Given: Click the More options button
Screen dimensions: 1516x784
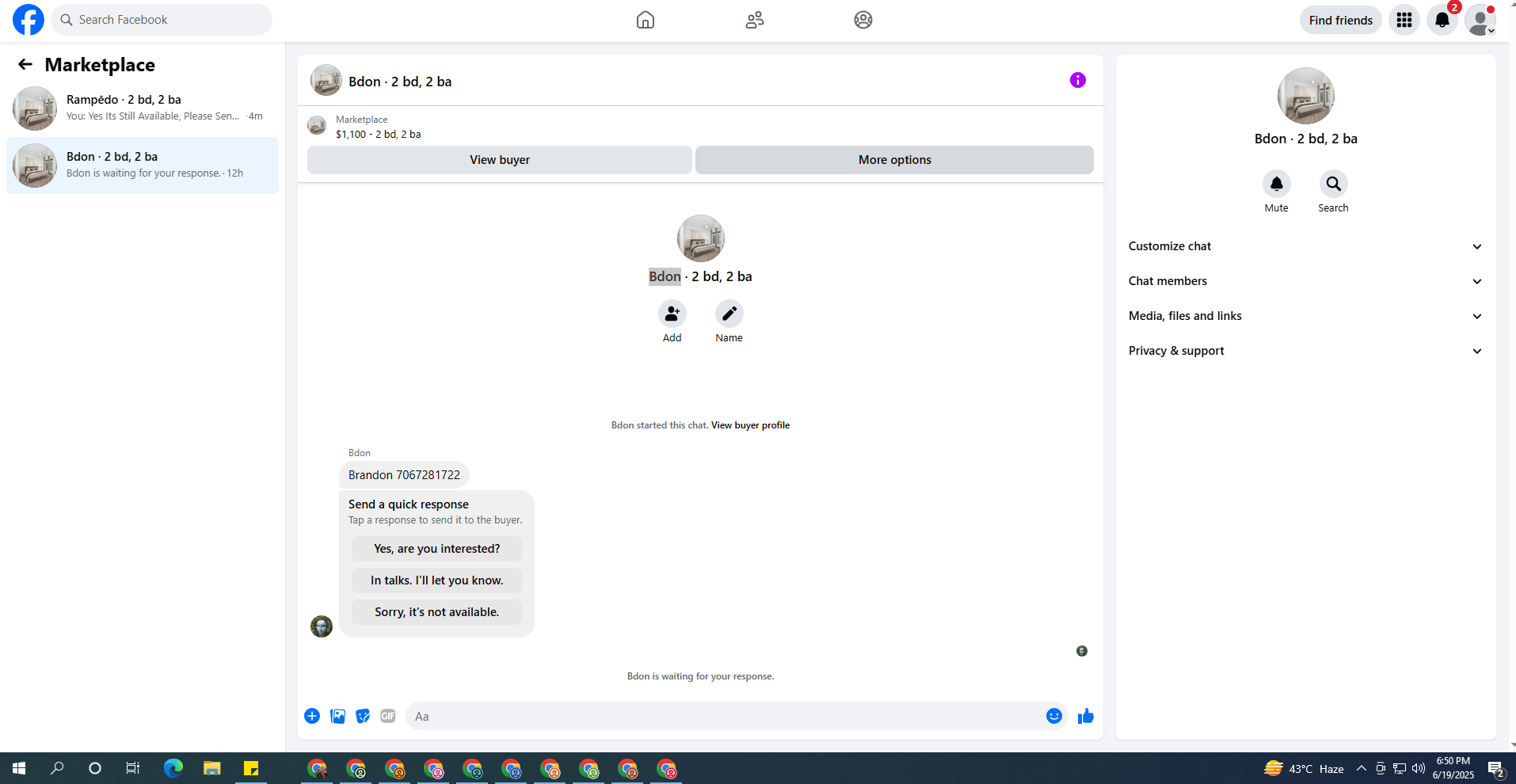Looking at the screenshot, I should click(x=895, y=160).
